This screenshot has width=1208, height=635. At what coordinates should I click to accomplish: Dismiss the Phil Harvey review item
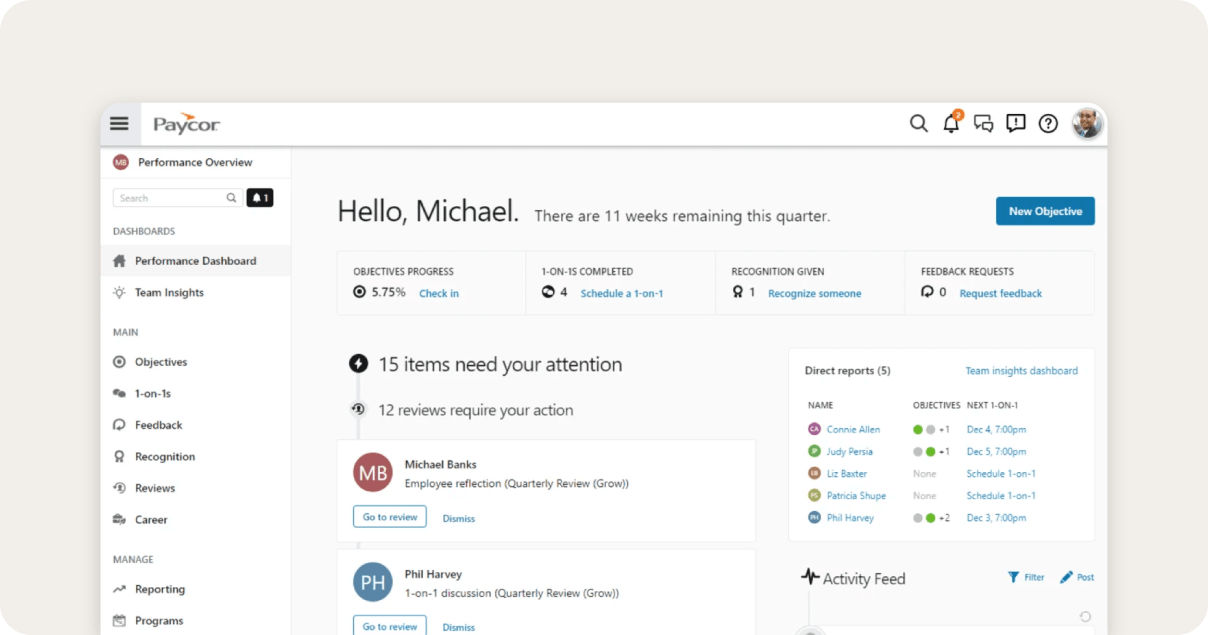pos(459,628)
